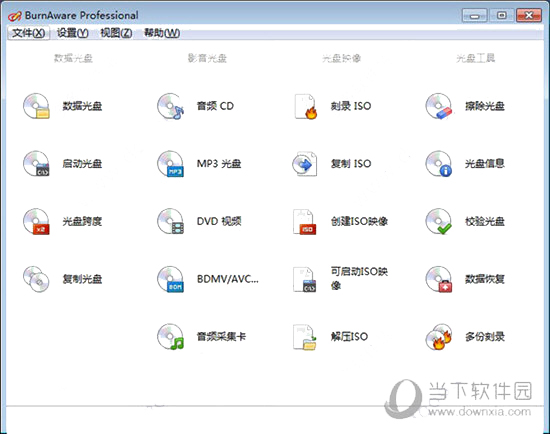Minimize the BurnAware Professional window
The width and height of the screenshot is (550, 434).
475,15
